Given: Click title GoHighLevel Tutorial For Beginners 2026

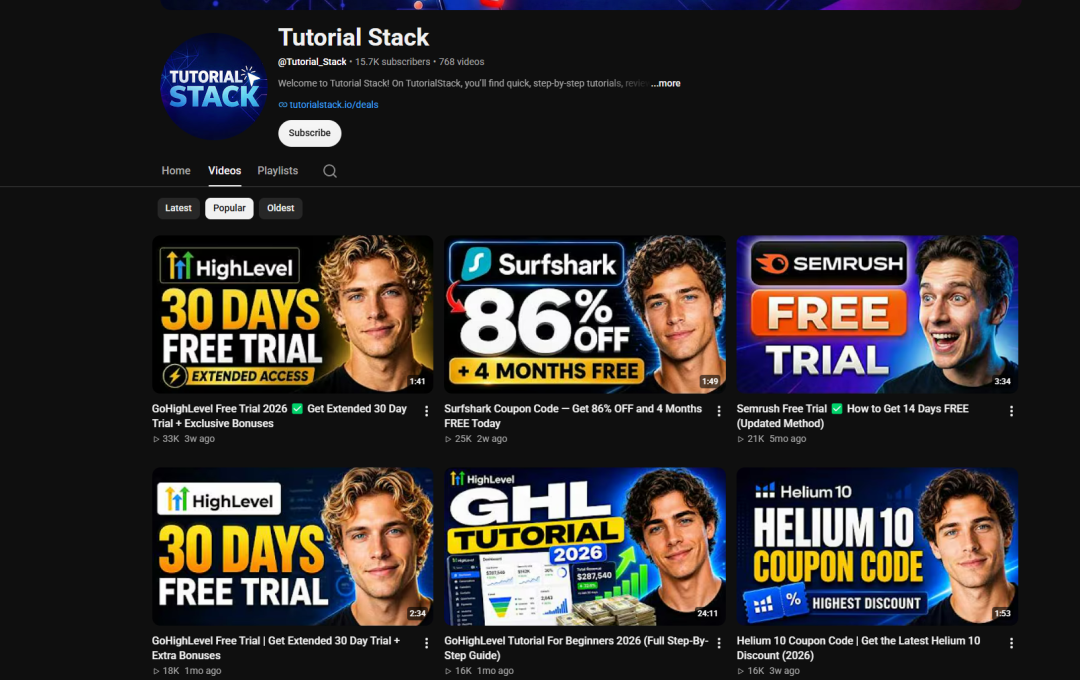Looking at the screenshot, I should [x=576, y=648].
